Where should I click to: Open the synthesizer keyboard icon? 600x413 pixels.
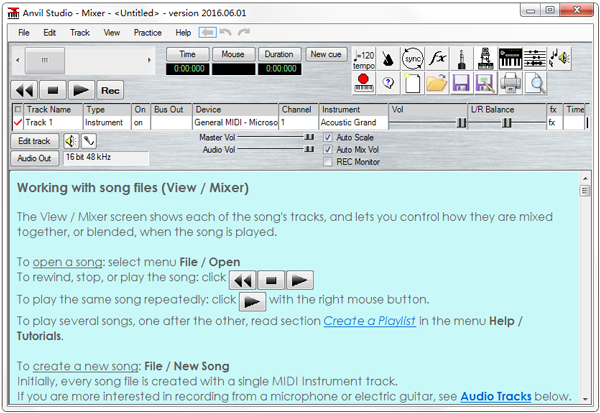[x=510, y=59]
